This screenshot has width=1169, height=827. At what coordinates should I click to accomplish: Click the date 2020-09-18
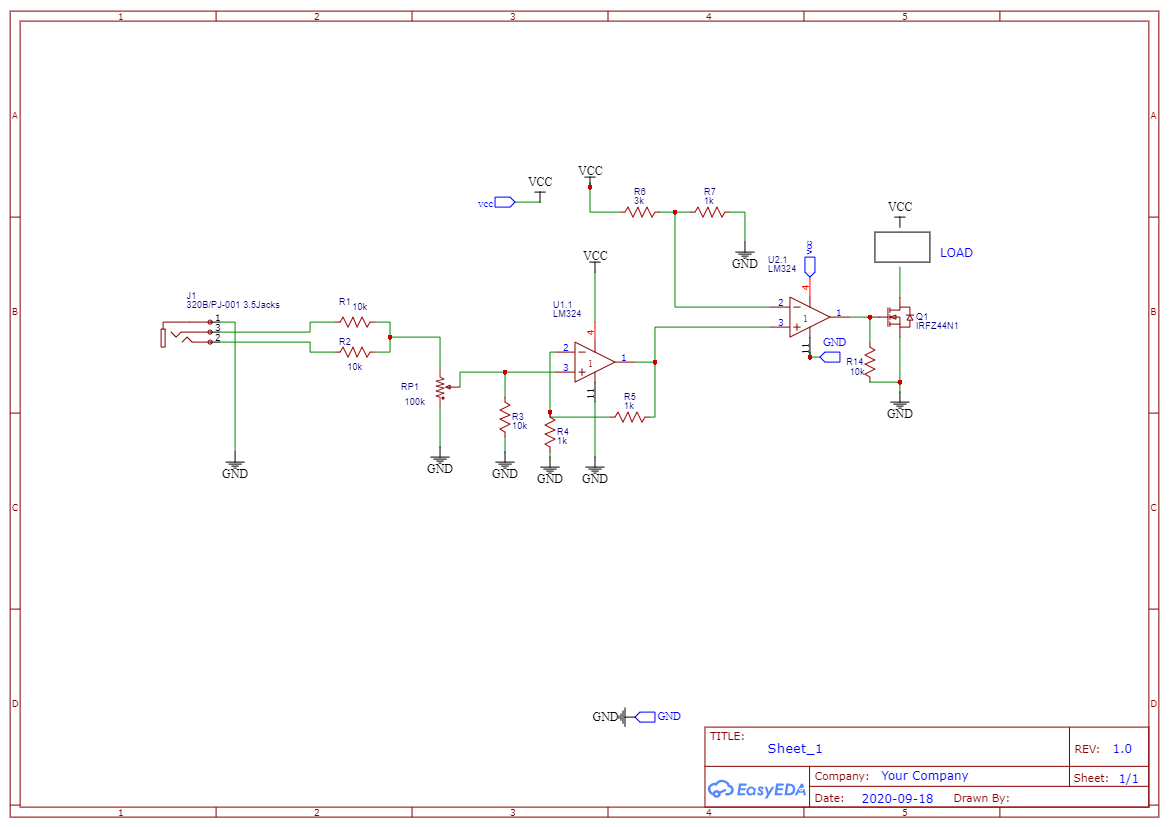click(897, 799)
